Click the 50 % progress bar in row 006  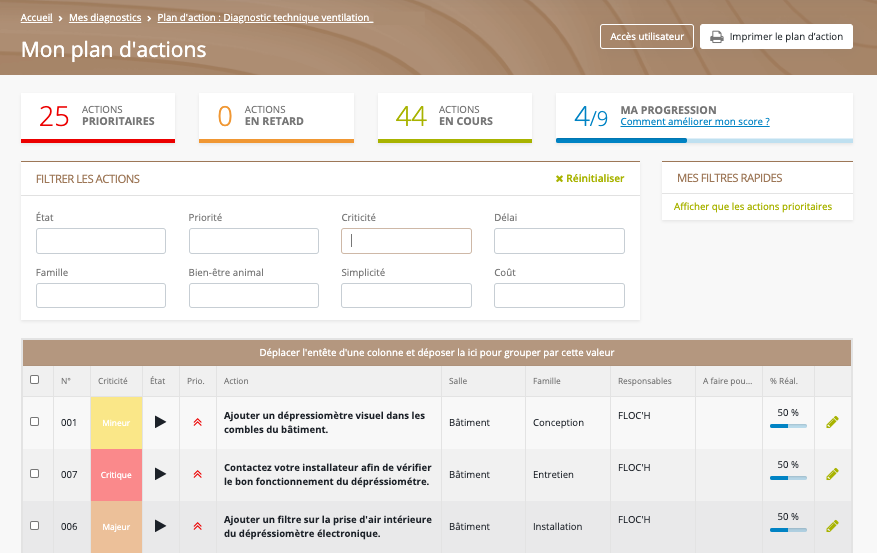pyautogui.click(x=788, y=530)
